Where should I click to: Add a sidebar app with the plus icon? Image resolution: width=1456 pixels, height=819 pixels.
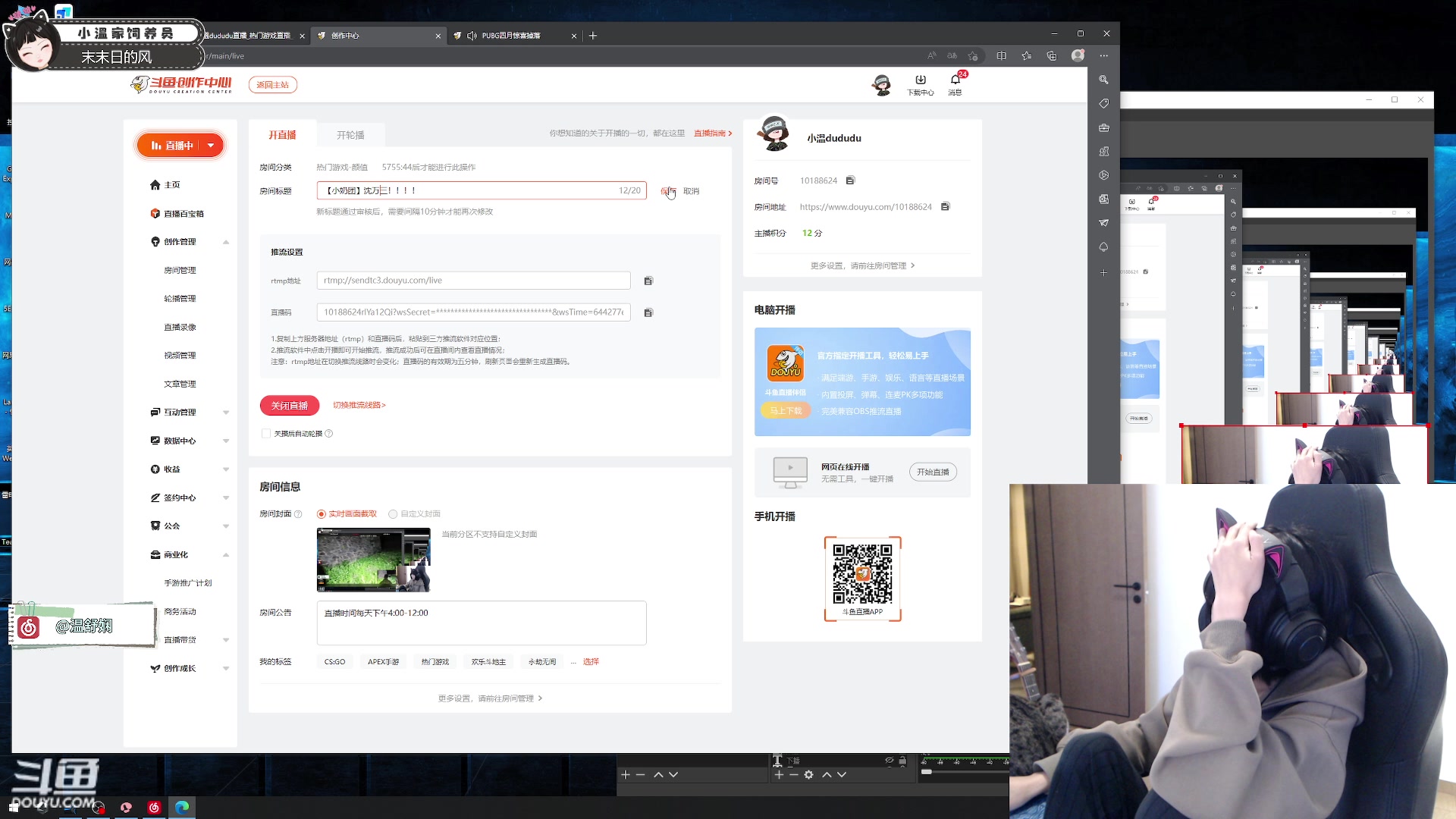point(1104,272)
